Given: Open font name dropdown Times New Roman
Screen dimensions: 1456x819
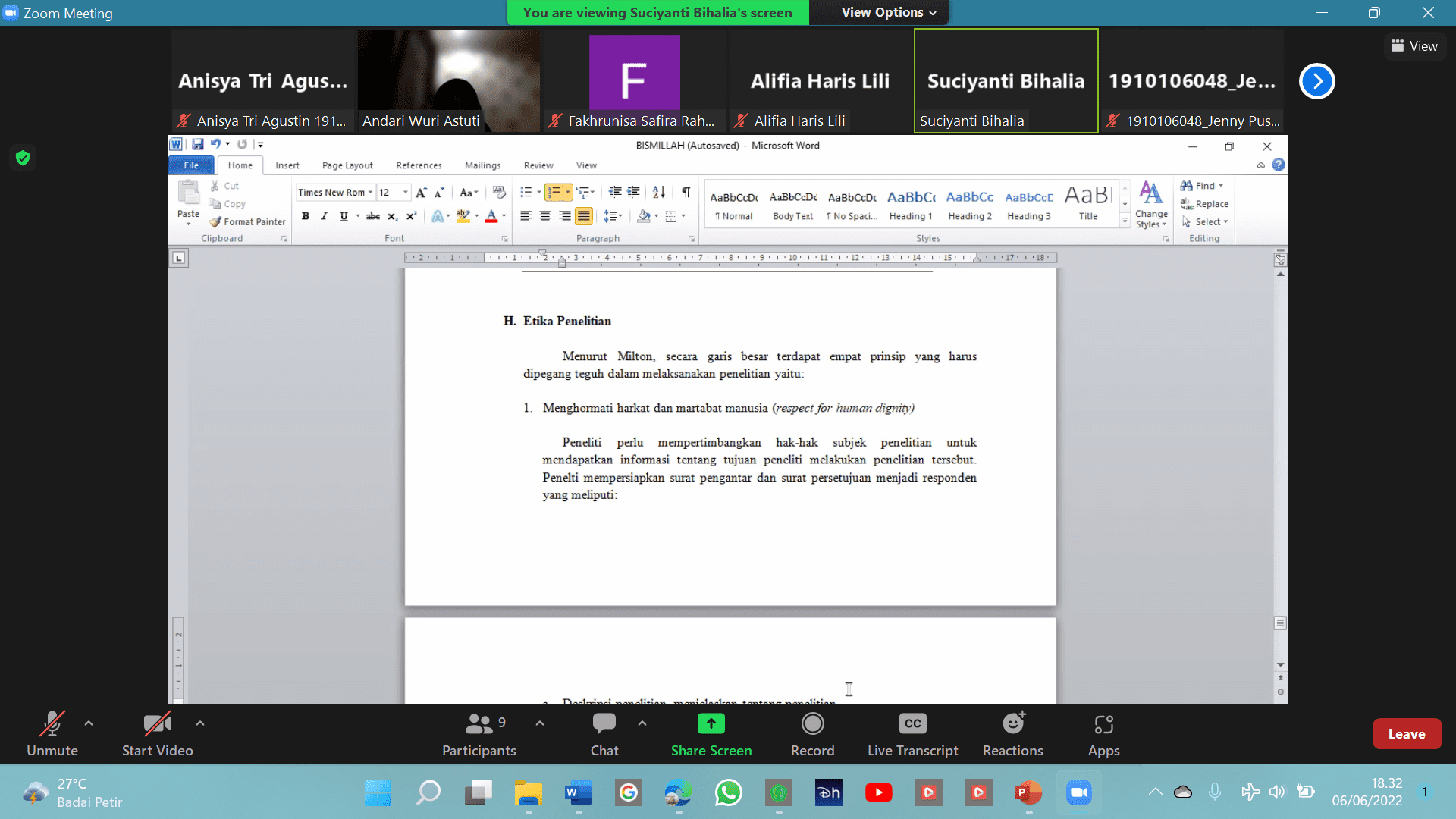Looking at the screenshot, I should tap(370, 193).
